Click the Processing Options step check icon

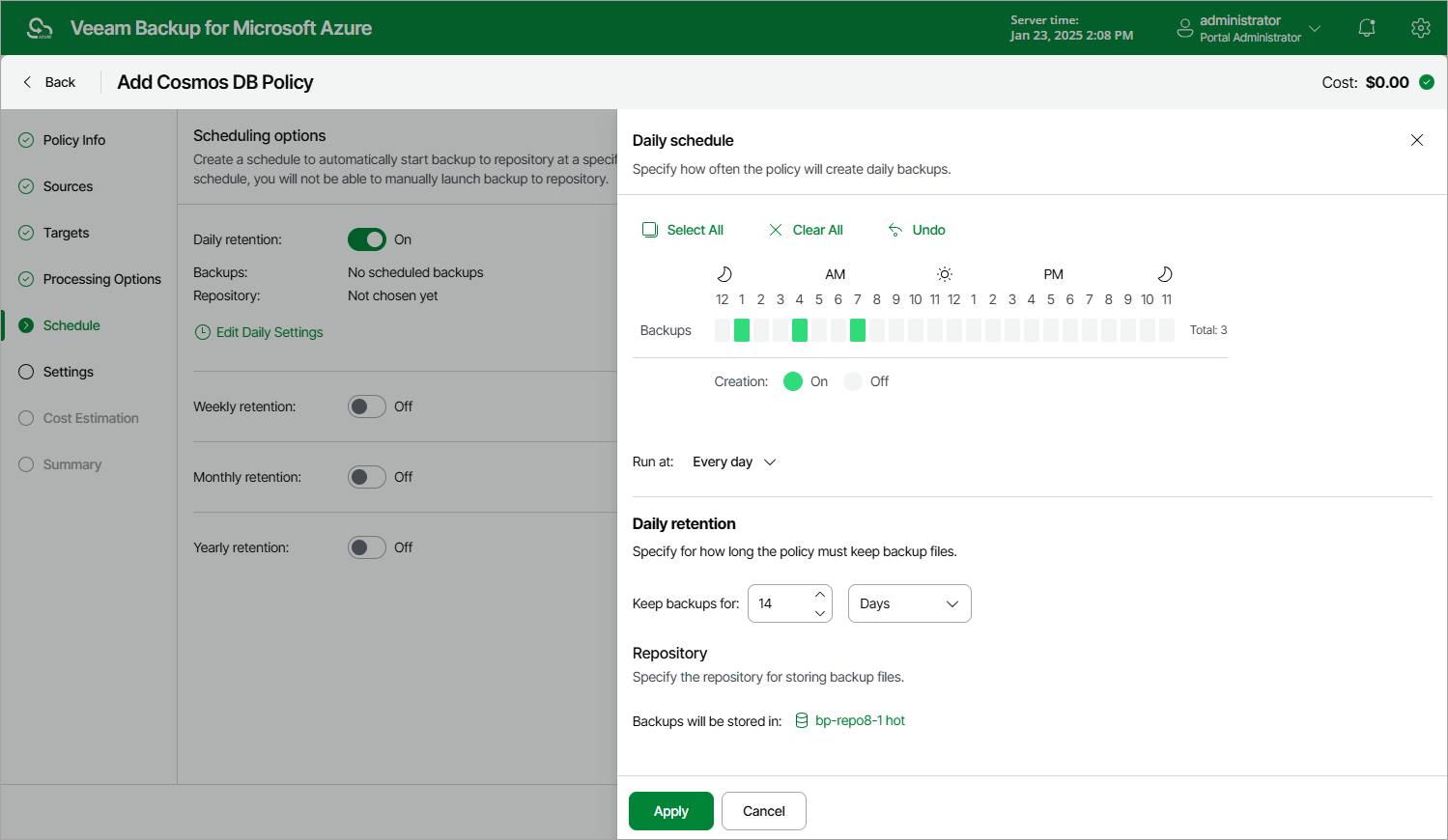point(26,279)
